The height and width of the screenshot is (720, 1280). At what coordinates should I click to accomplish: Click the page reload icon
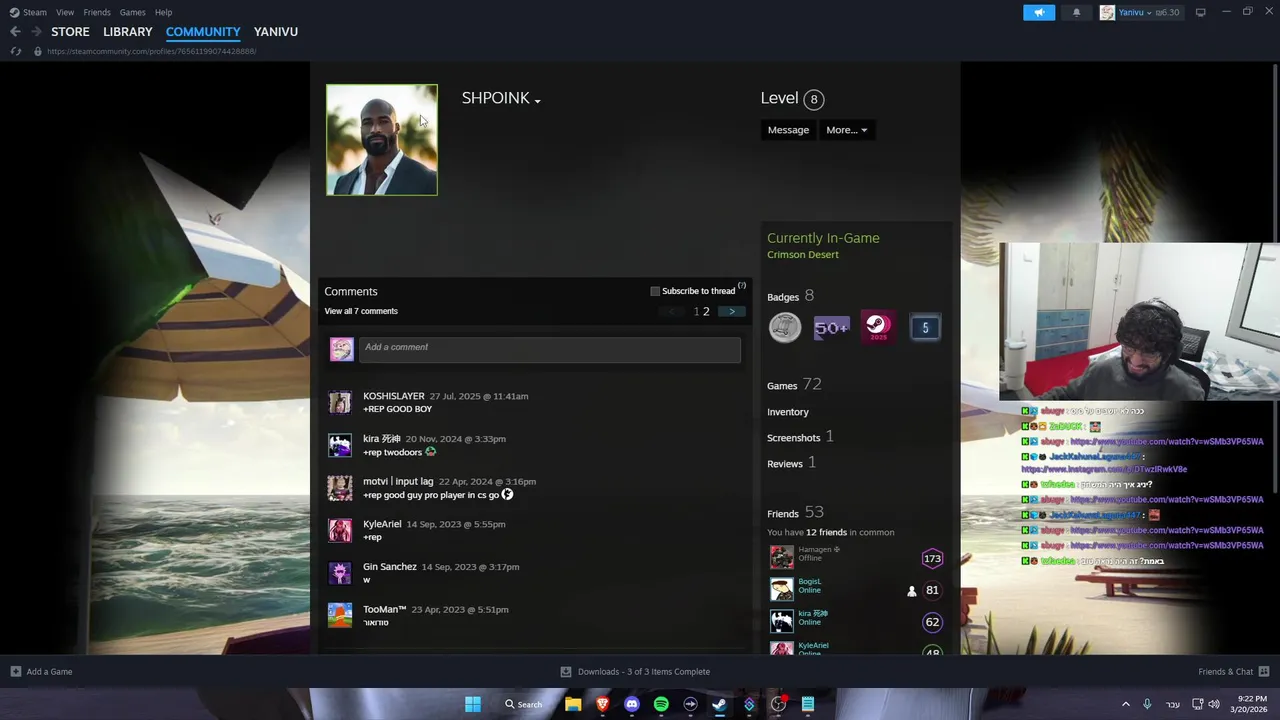[x=16, y=51]
